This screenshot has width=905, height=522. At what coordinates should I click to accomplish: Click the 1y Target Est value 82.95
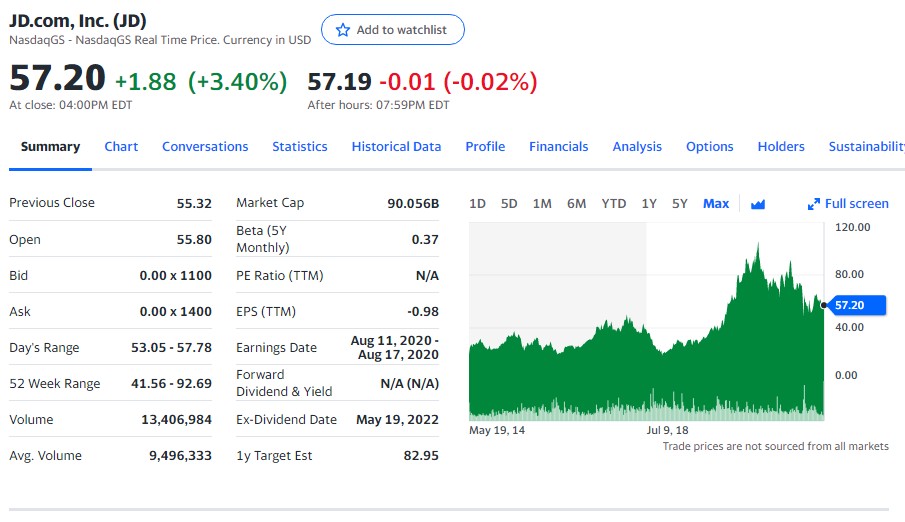coord(421,456)
